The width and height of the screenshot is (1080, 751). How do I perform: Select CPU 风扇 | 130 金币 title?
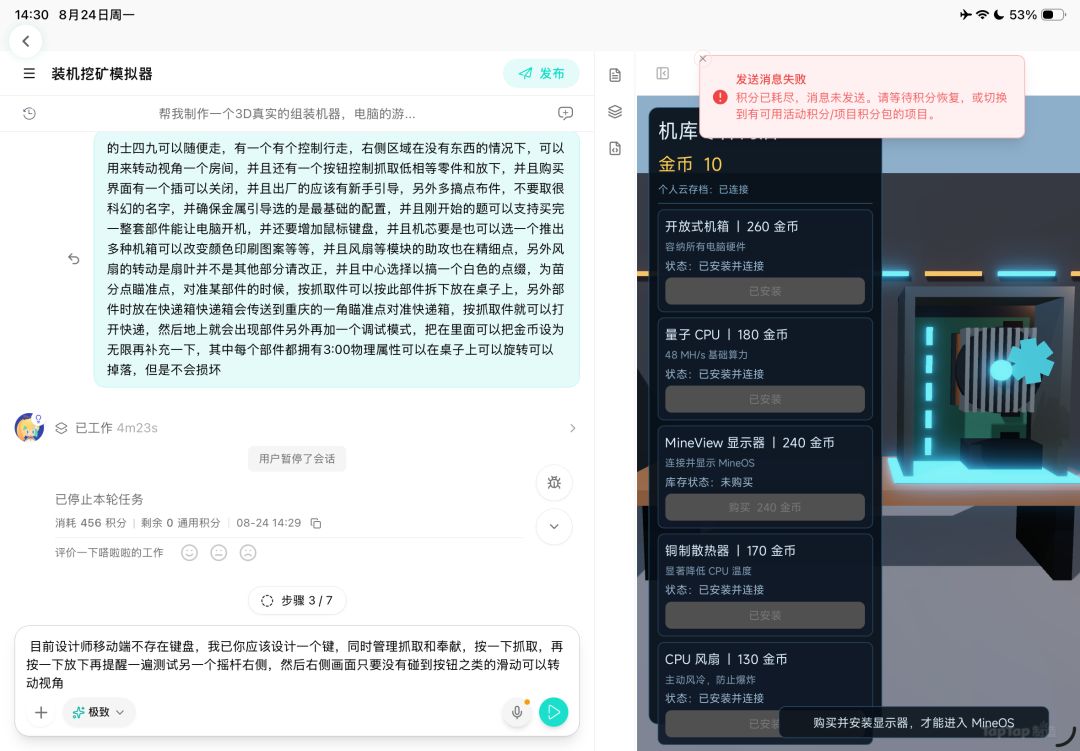click(726, 659)
